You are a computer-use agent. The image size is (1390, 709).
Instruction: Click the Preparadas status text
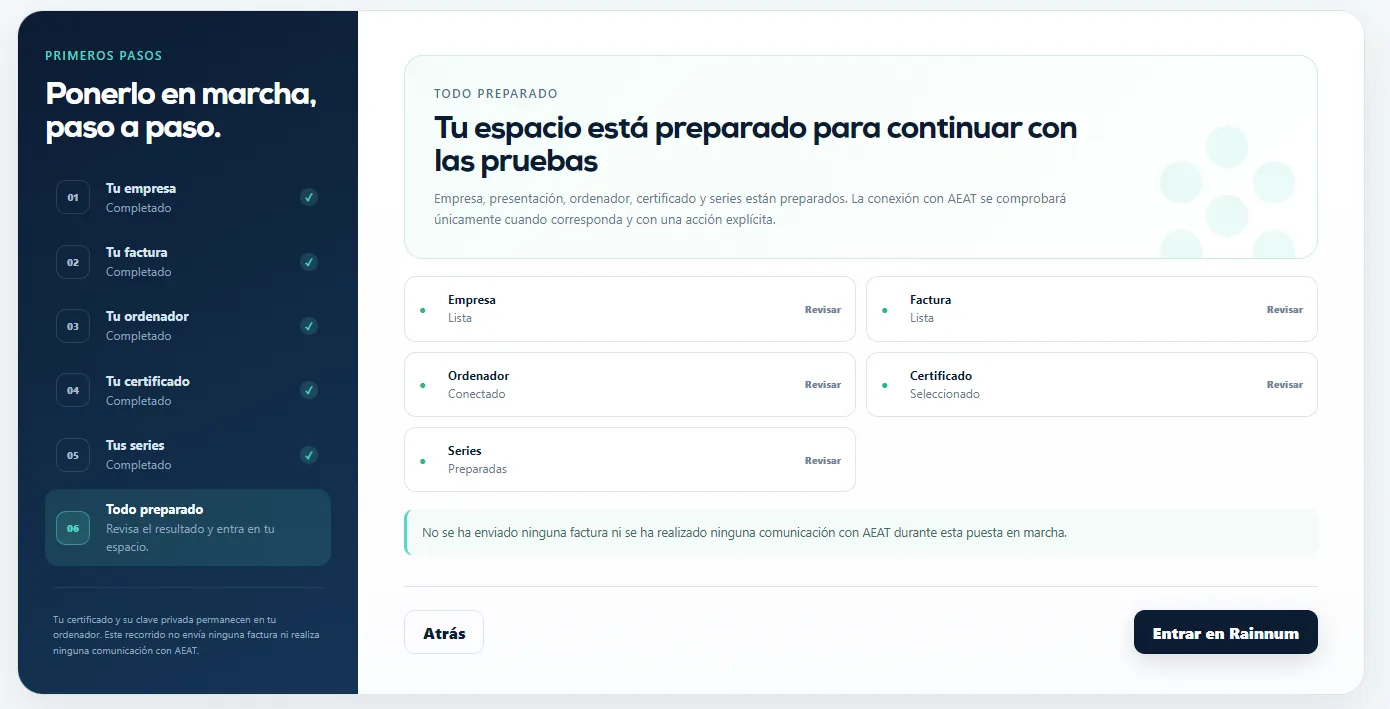tap(477, 469)
